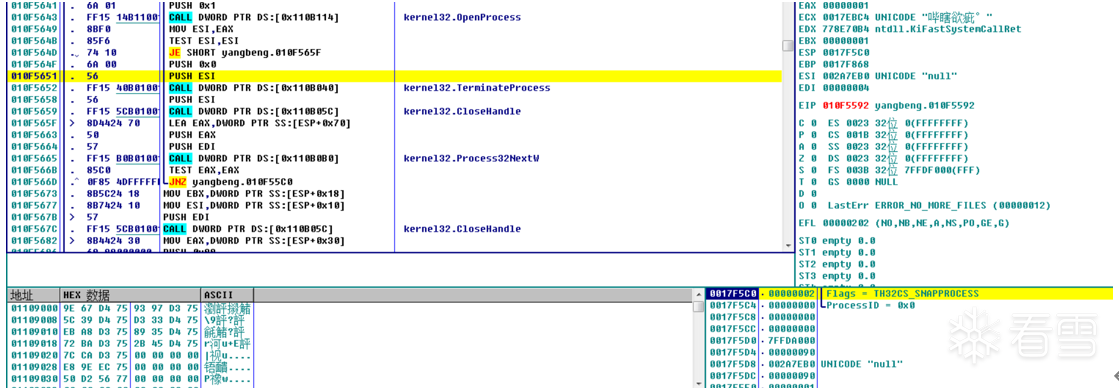Select the EBX register value

pos(844,40)
